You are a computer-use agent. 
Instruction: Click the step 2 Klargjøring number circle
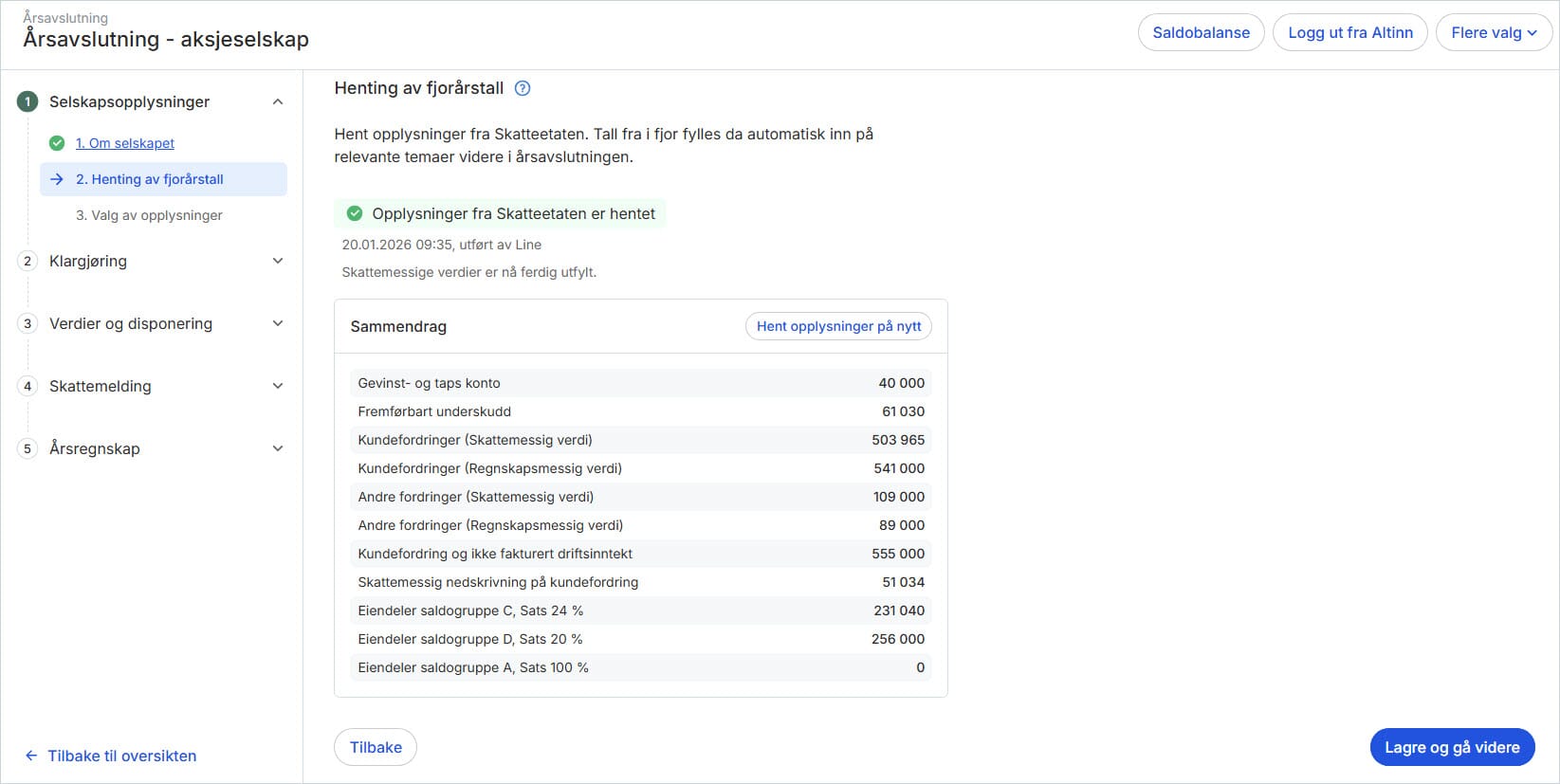28,261
